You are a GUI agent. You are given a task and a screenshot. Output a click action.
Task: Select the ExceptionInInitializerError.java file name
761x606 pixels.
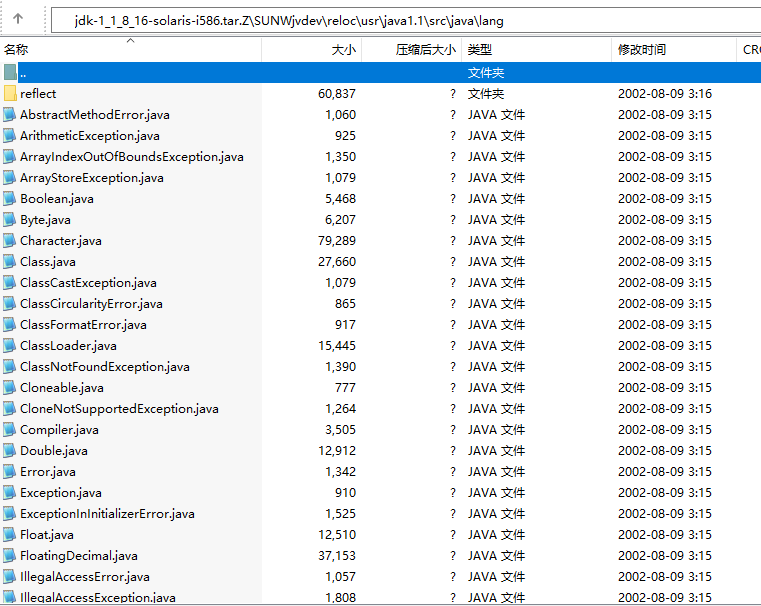[107, 514]
